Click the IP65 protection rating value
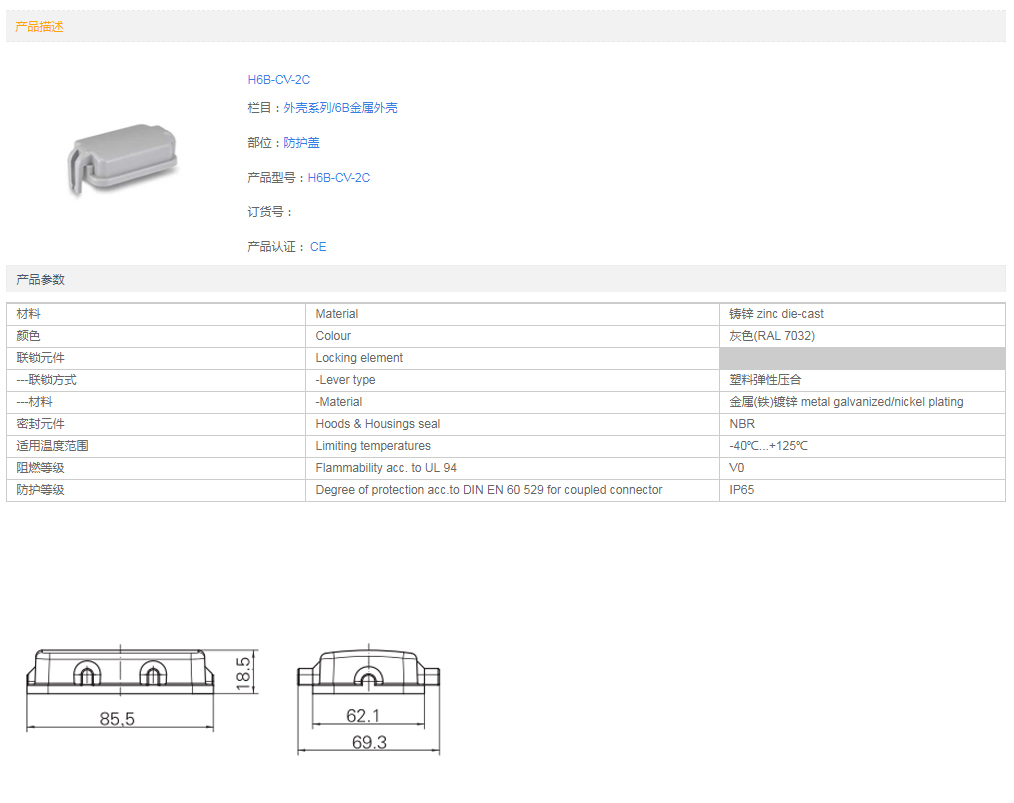 (743, 490)
